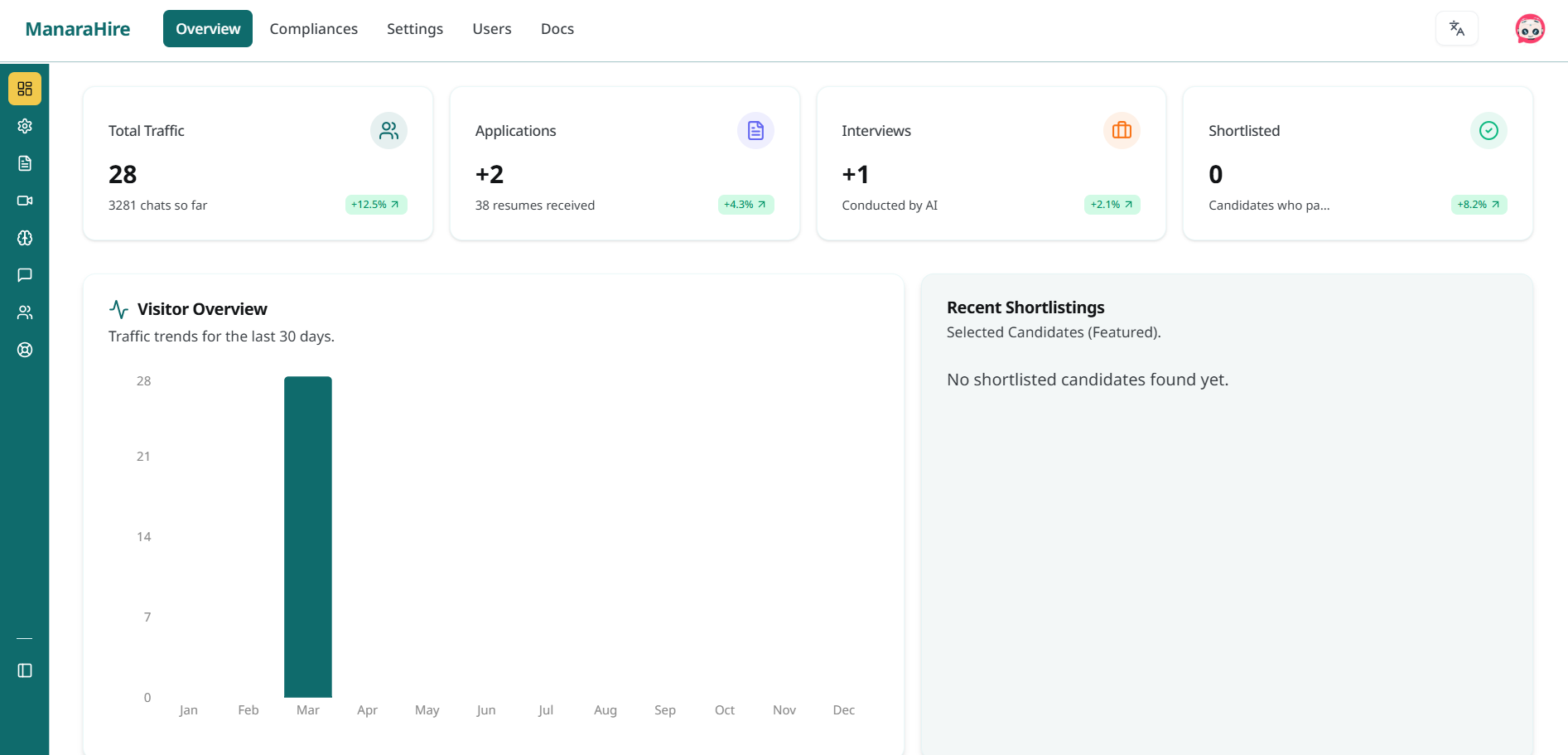Open the language translate selector

point(1456,29)
